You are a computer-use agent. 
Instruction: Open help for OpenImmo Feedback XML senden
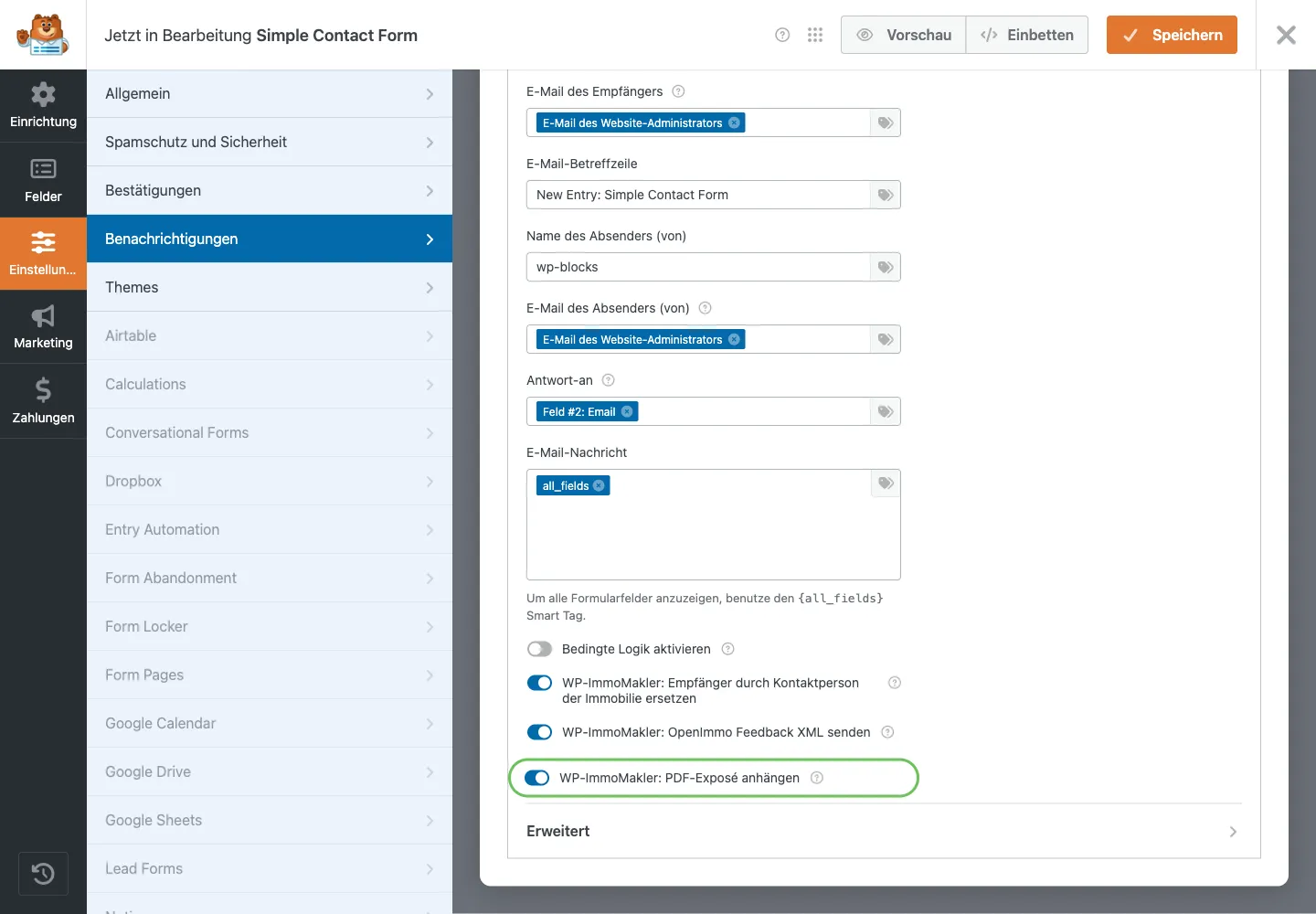[887, 732]
